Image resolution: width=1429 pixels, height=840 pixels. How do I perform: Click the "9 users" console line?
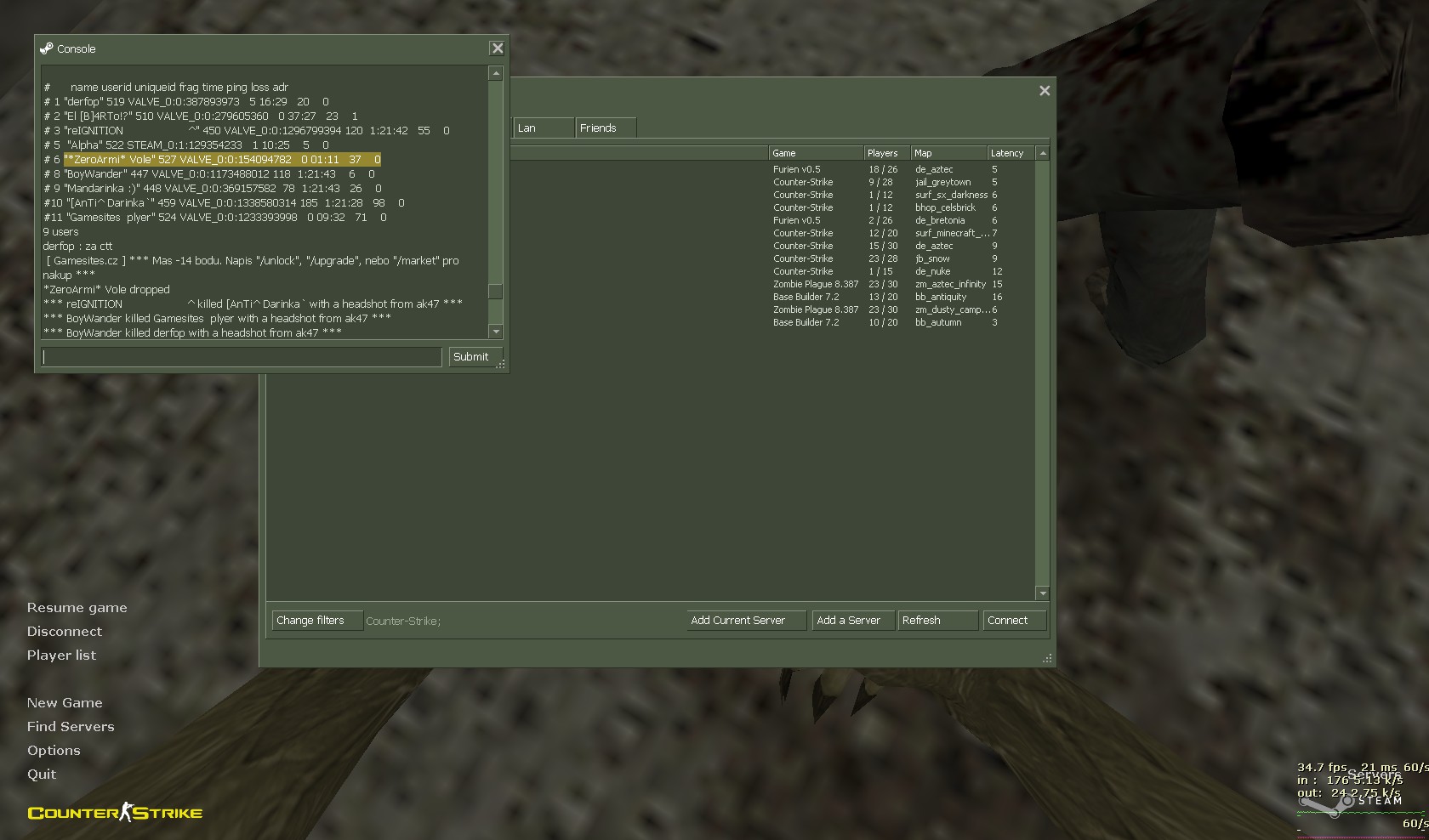tap(60, 231)
